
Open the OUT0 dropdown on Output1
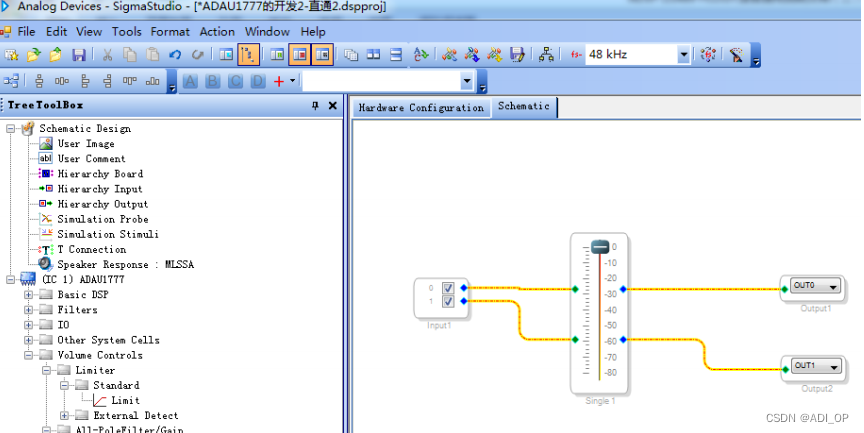pyautogui.click(x=833, y=286)
